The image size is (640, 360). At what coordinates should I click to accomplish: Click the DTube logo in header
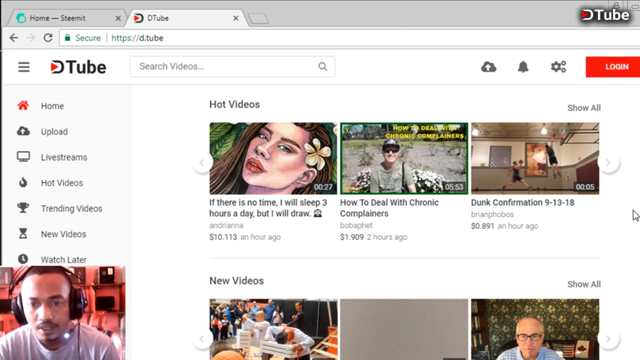pos(78,67)
